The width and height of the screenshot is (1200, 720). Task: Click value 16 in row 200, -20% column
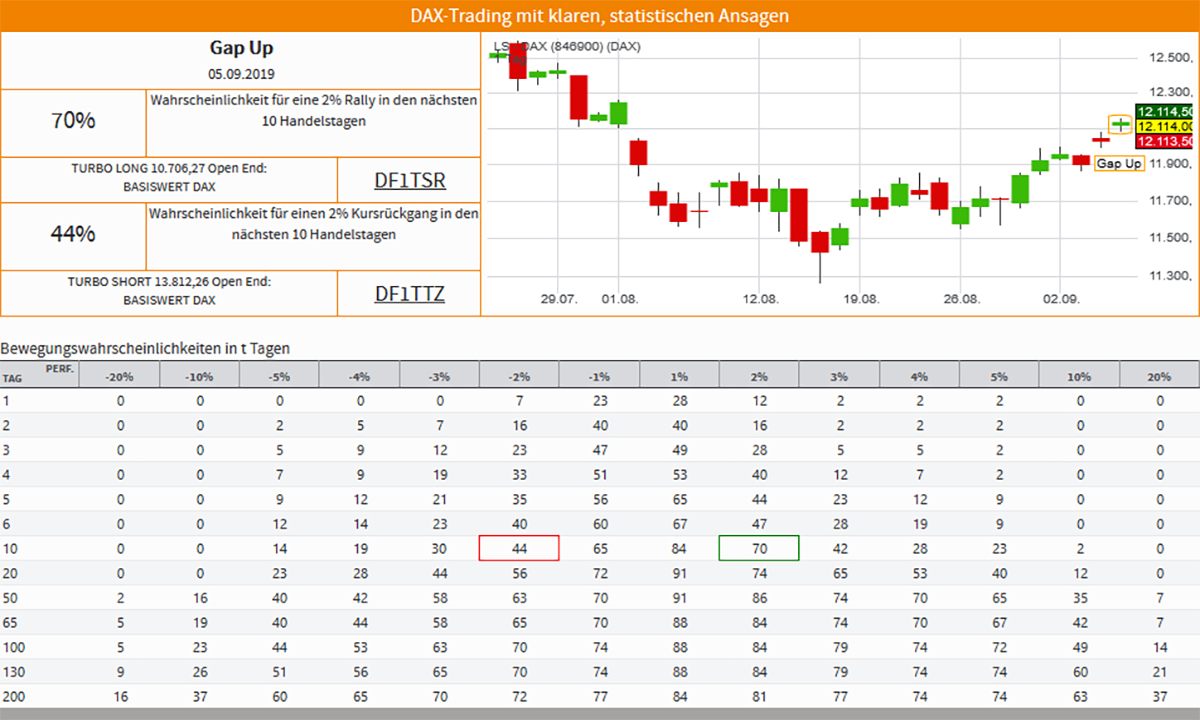pyautogui.click(x=119, y=696)
